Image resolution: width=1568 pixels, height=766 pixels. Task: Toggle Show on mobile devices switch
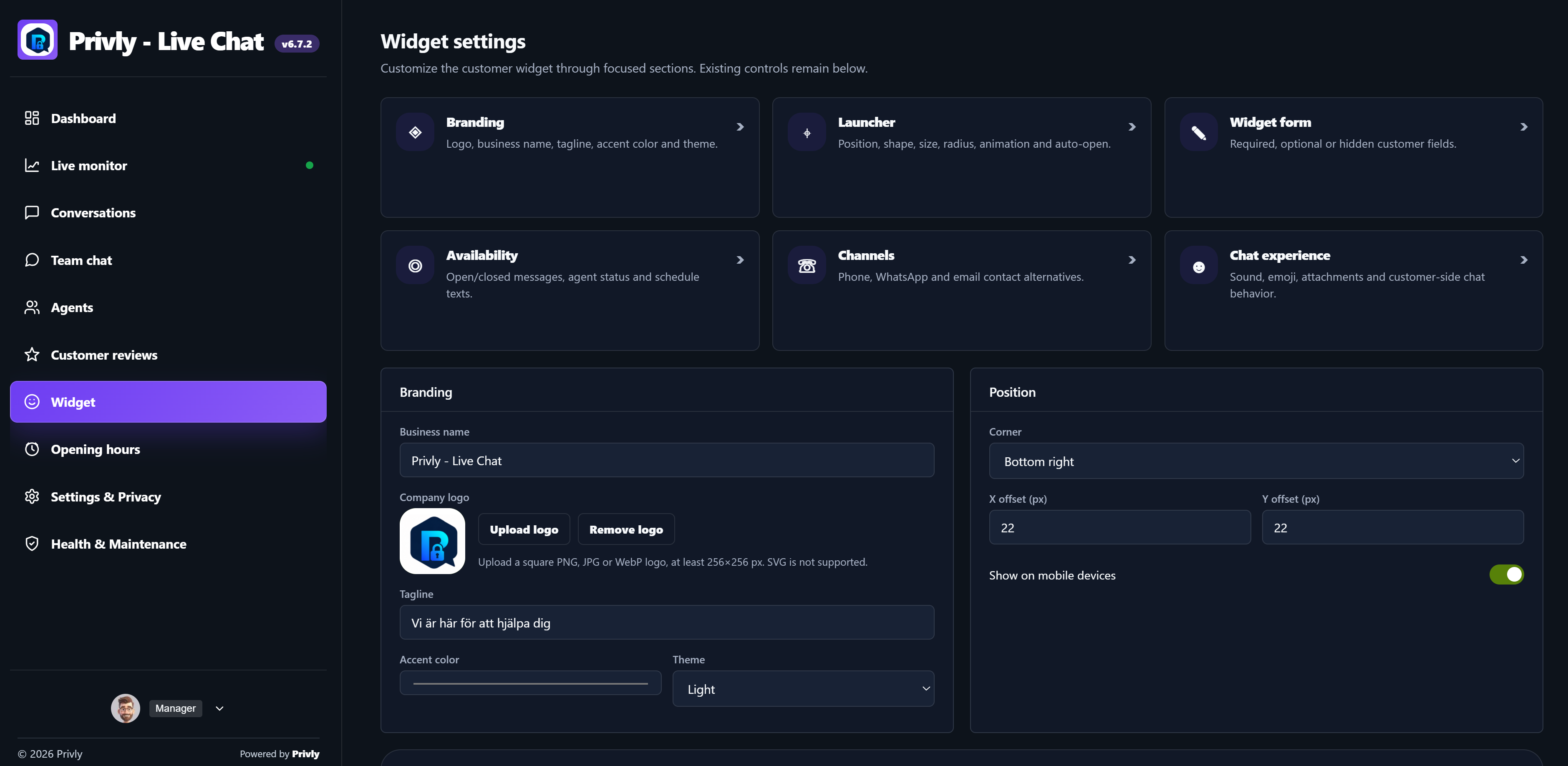pos(1506,574)
